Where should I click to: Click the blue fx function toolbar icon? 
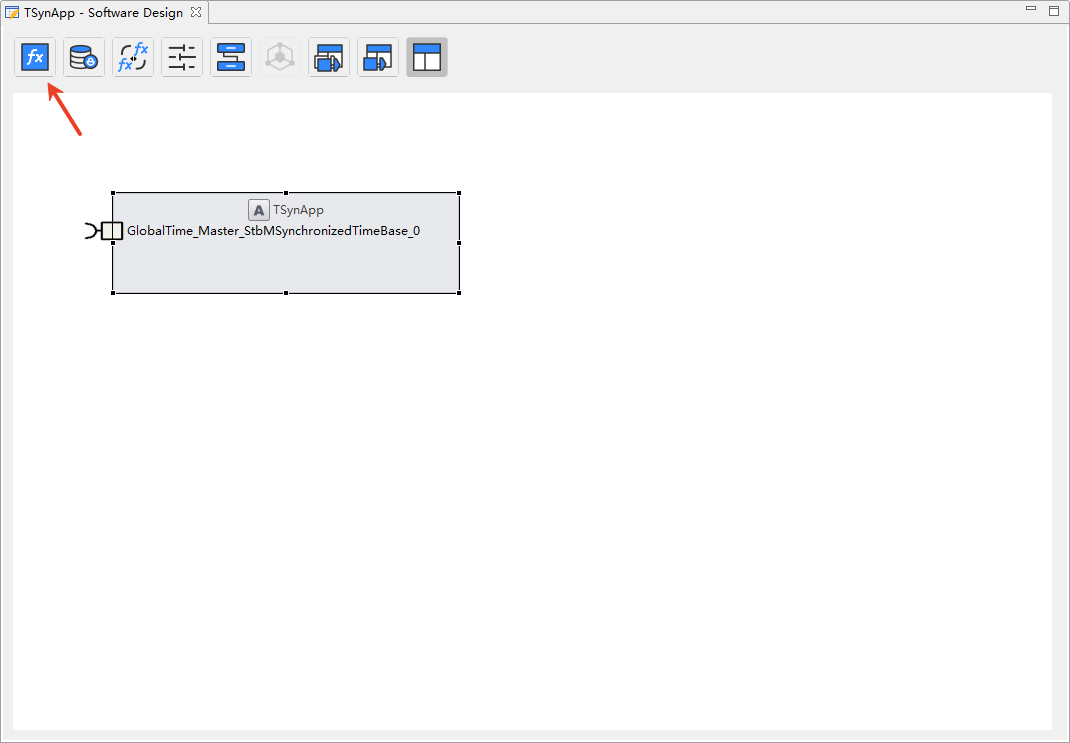click(35, 58)
